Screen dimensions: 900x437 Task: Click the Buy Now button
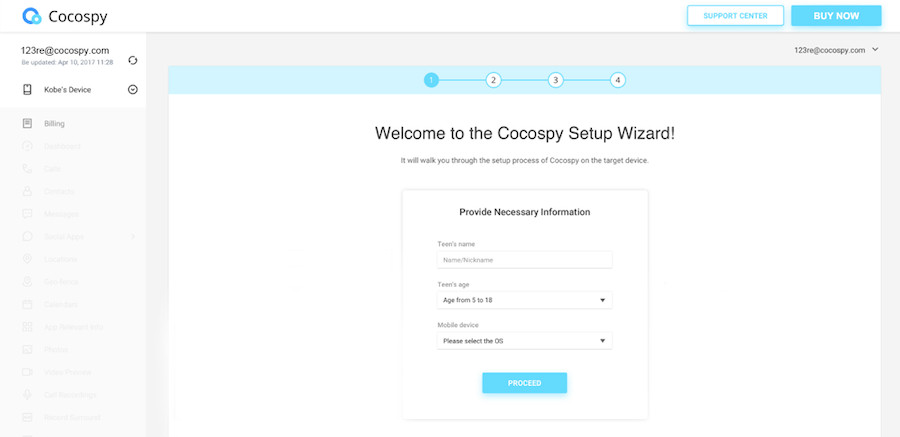(x=836, y=16)
